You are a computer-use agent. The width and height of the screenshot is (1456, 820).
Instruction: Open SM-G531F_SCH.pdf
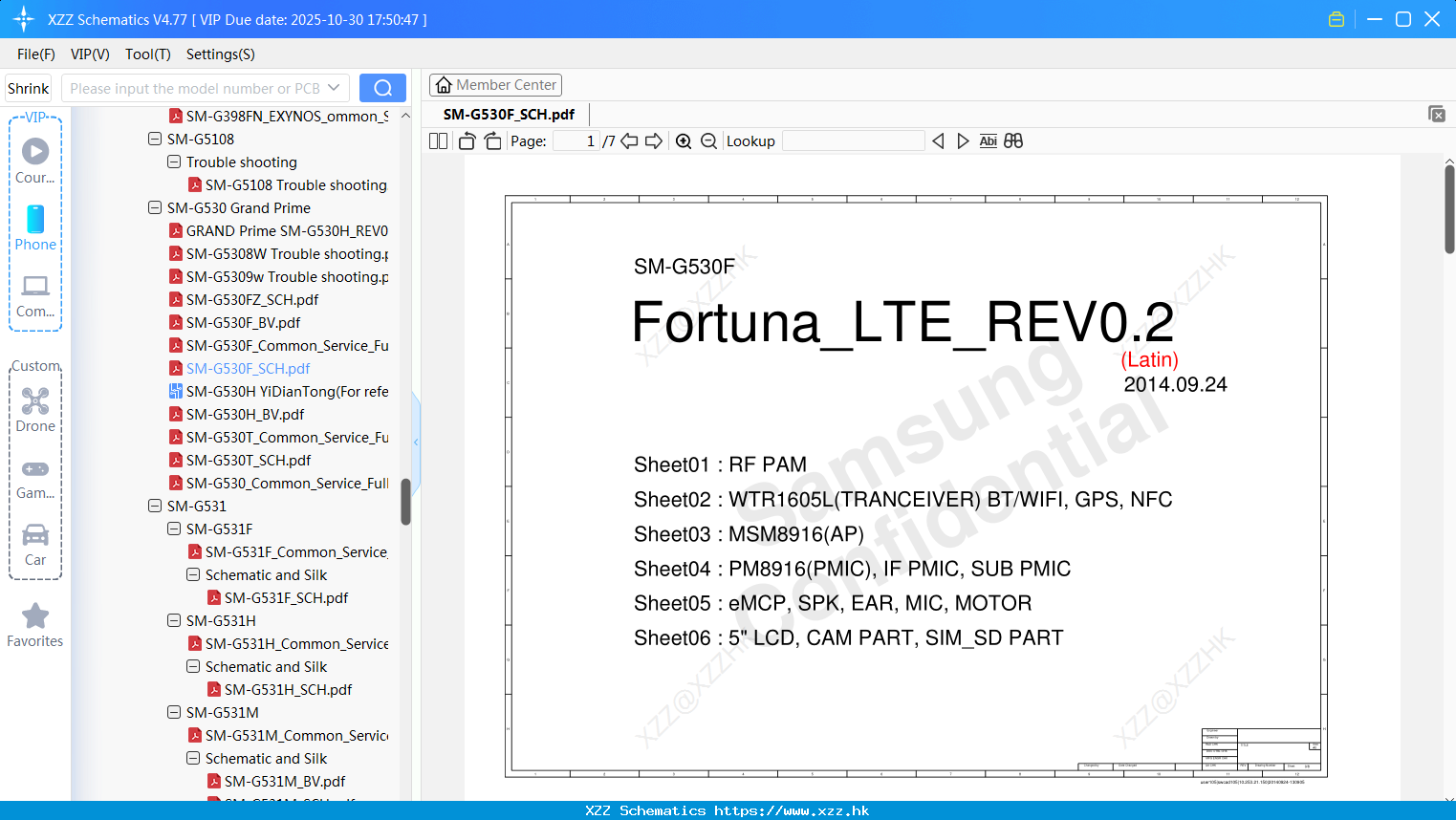click(278, 597)
